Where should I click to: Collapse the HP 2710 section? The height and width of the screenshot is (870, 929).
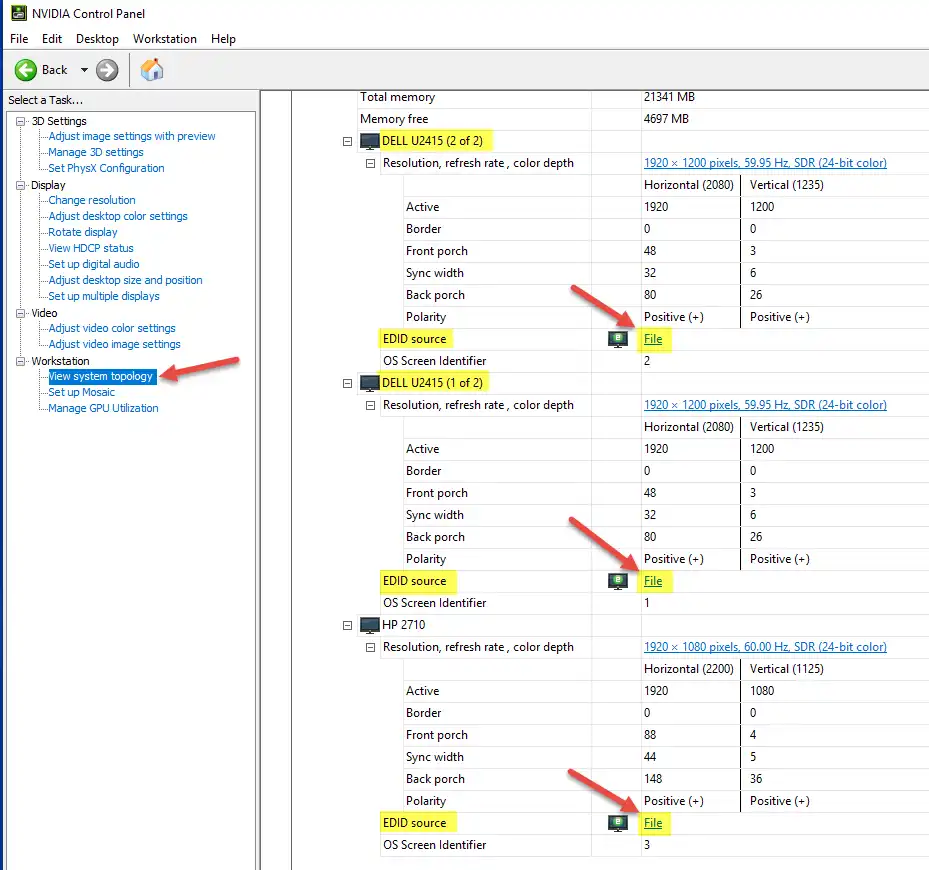(347, 624)
